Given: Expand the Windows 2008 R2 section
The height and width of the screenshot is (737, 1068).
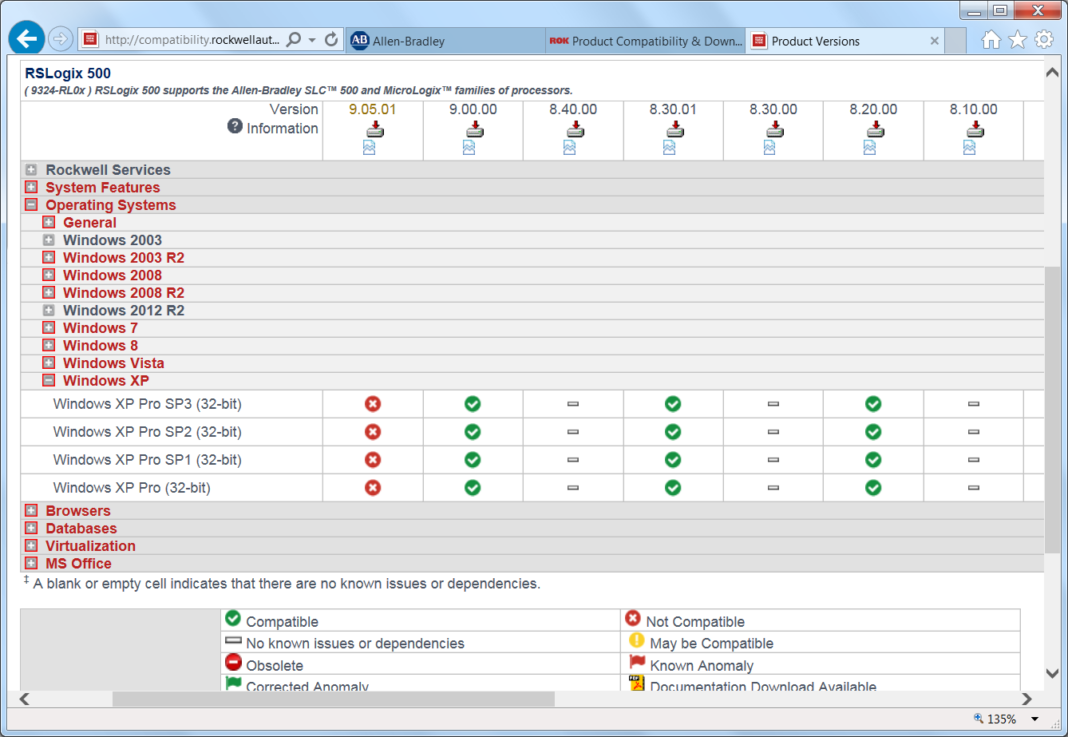Looking at the screenshot, I should point(47,292).
